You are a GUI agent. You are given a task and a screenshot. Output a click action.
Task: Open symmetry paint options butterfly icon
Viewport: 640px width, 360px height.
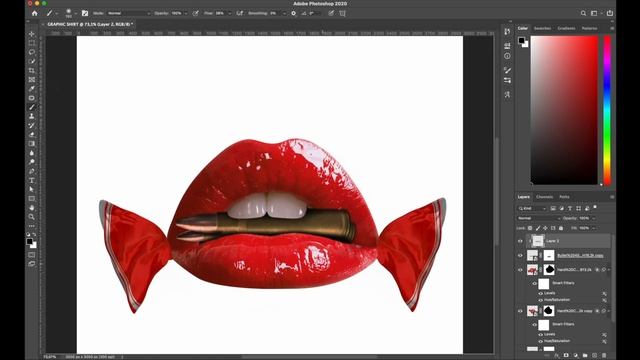342,13
